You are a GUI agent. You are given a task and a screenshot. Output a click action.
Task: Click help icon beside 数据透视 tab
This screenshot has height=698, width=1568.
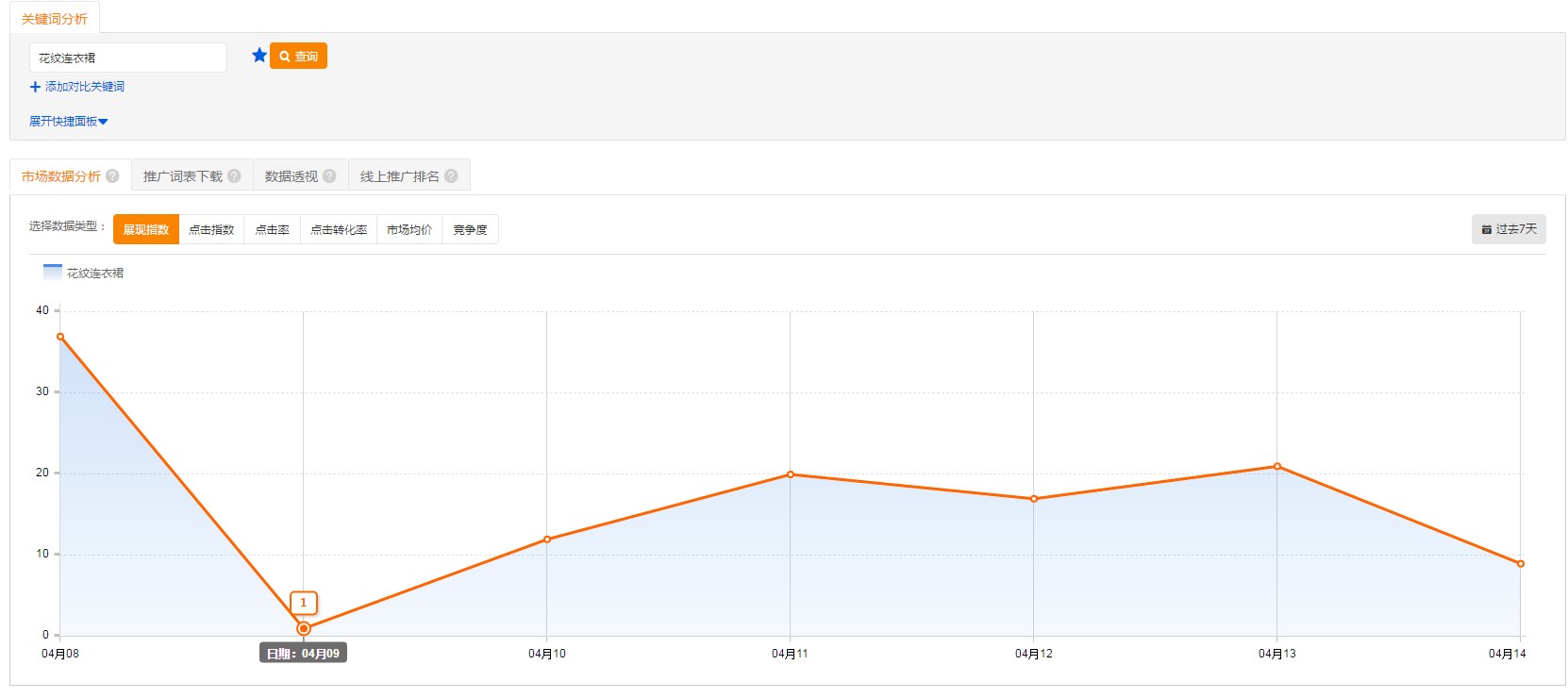click(x=329, y=176)
